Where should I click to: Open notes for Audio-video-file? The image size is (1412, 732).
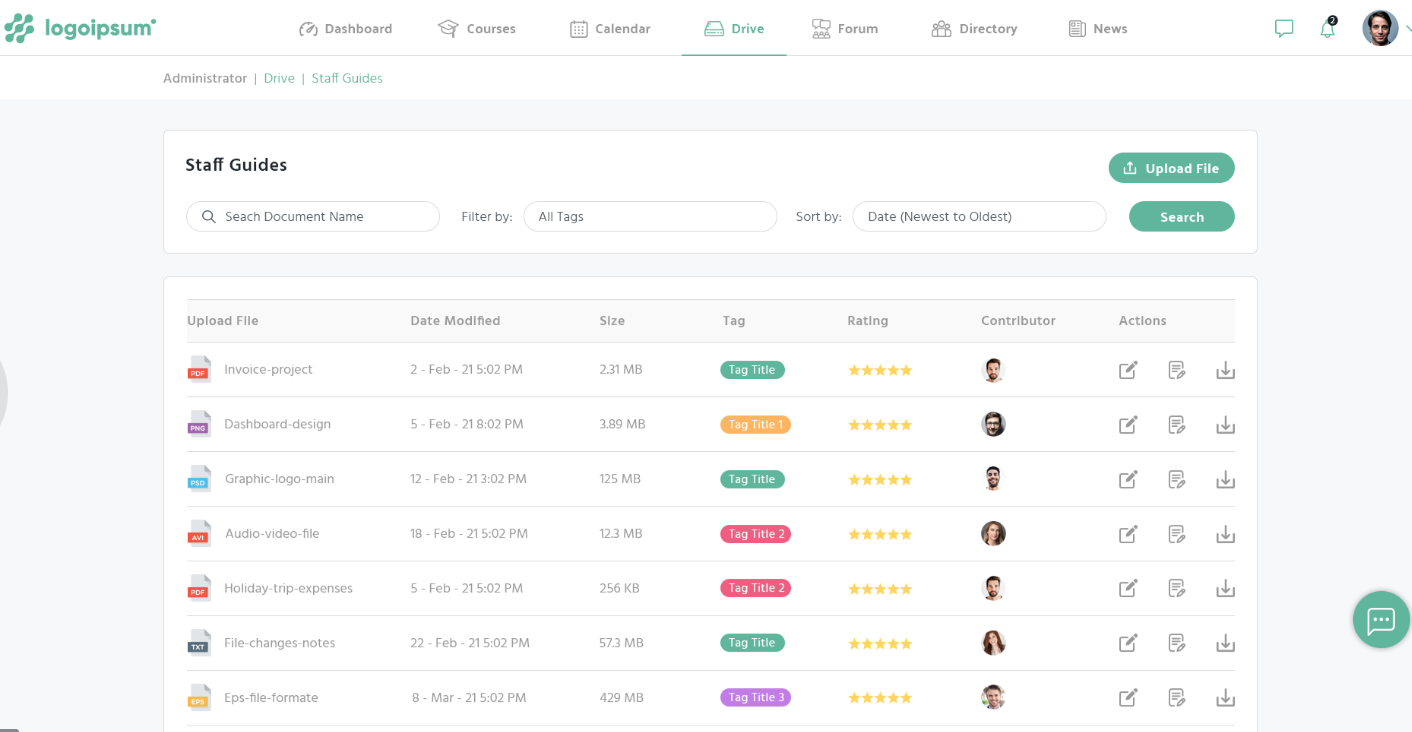(x=1177, y=534)
